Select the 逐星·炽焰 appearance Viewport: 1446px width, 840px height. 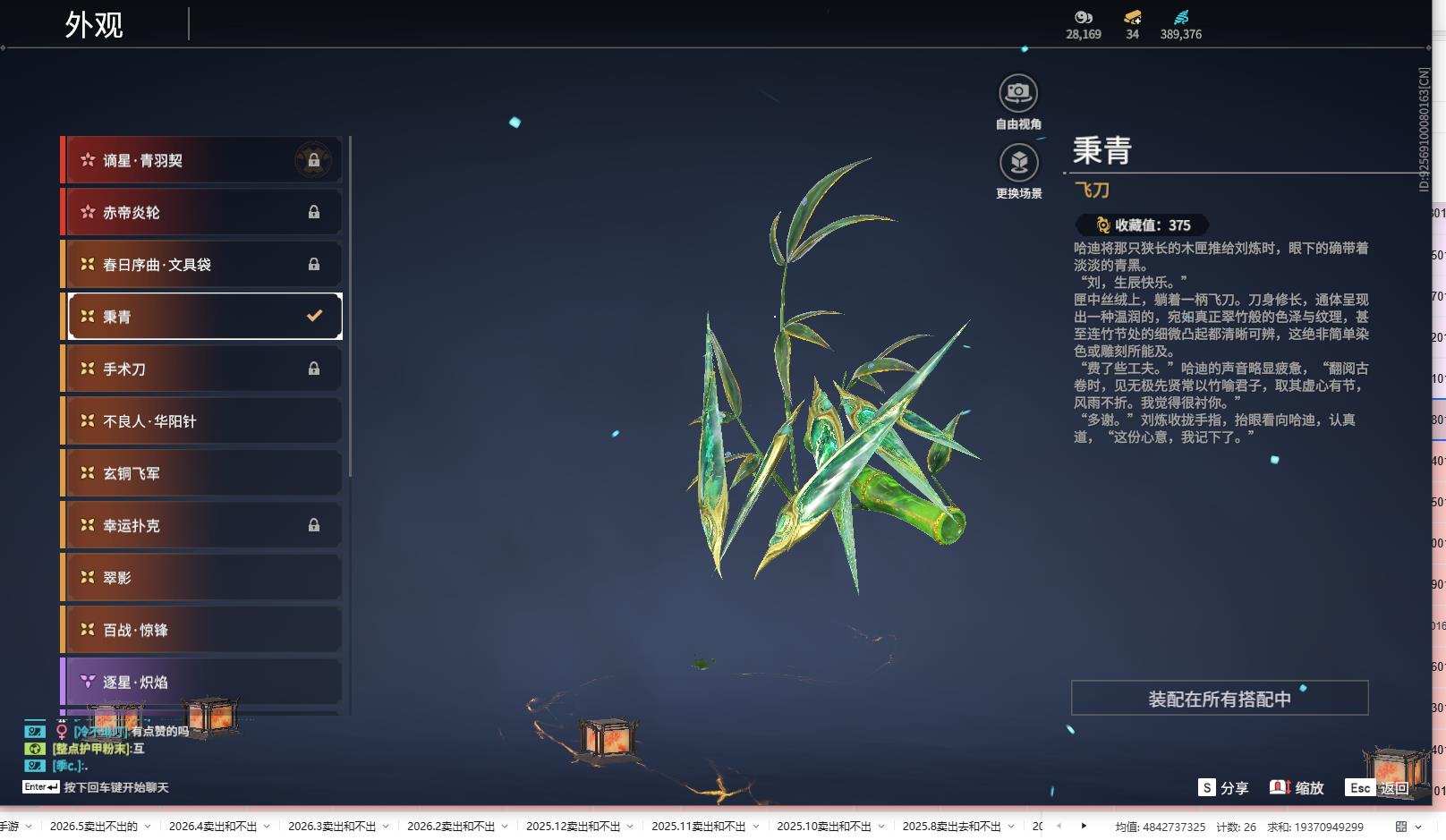point(201,682)
